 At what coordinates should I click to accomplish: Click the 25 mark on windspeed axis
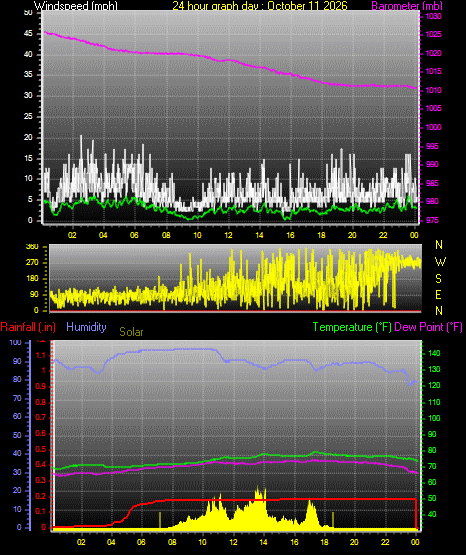(28, 116)
